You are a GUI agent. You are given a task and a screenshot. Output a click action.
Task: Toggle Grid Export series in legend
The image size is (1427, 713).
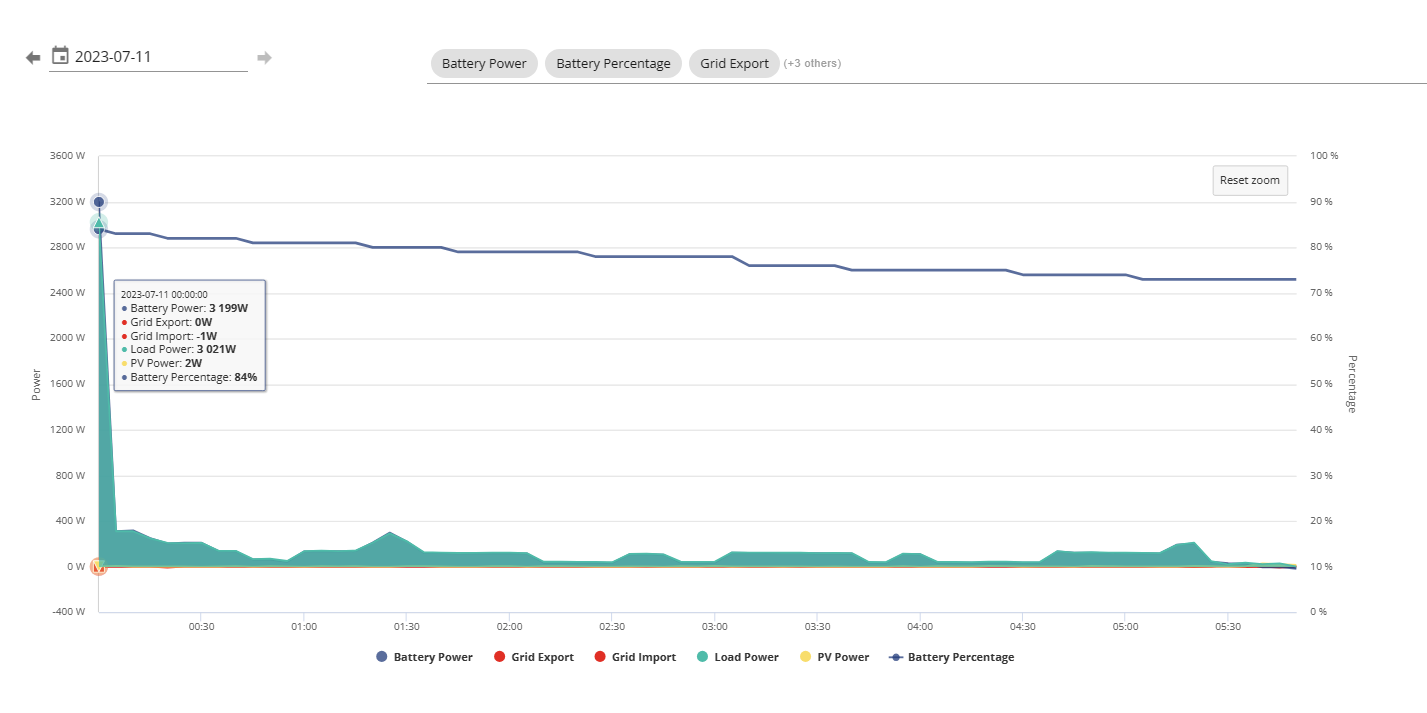533,657
